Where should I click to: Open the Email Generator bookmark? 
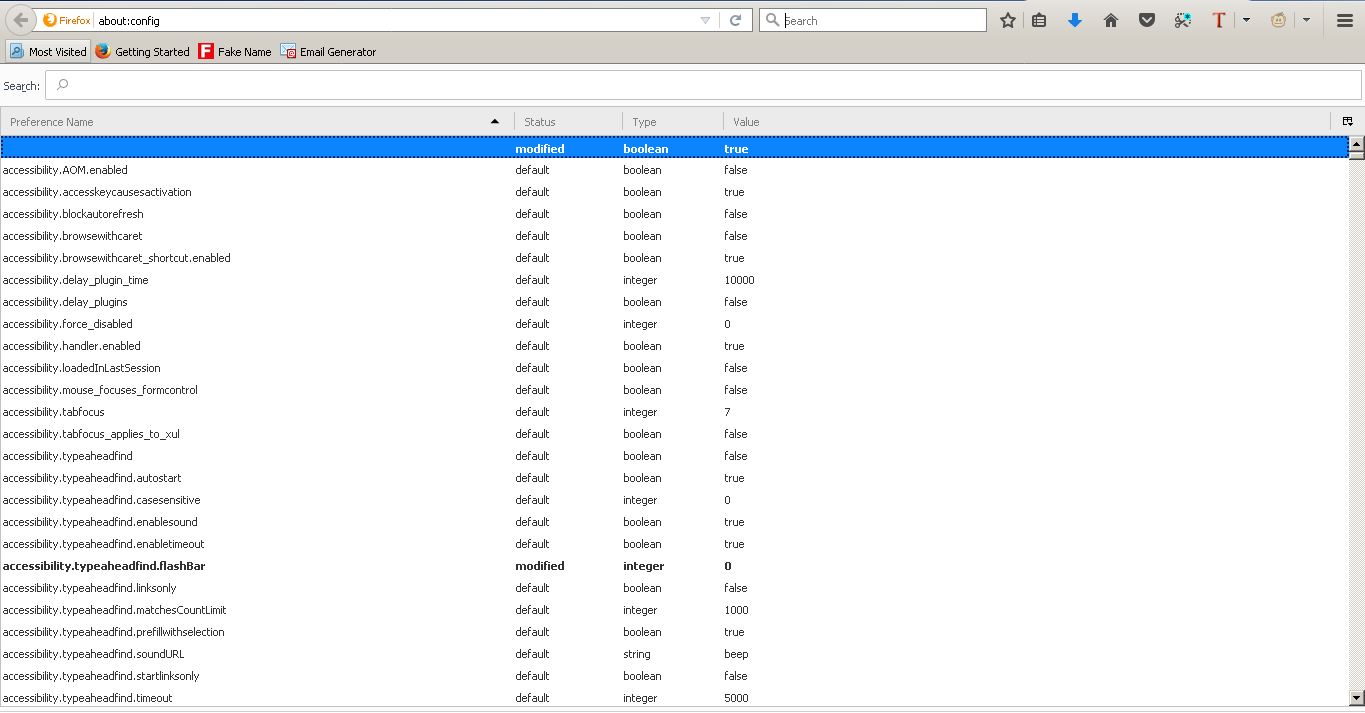(x=329, y=51)
